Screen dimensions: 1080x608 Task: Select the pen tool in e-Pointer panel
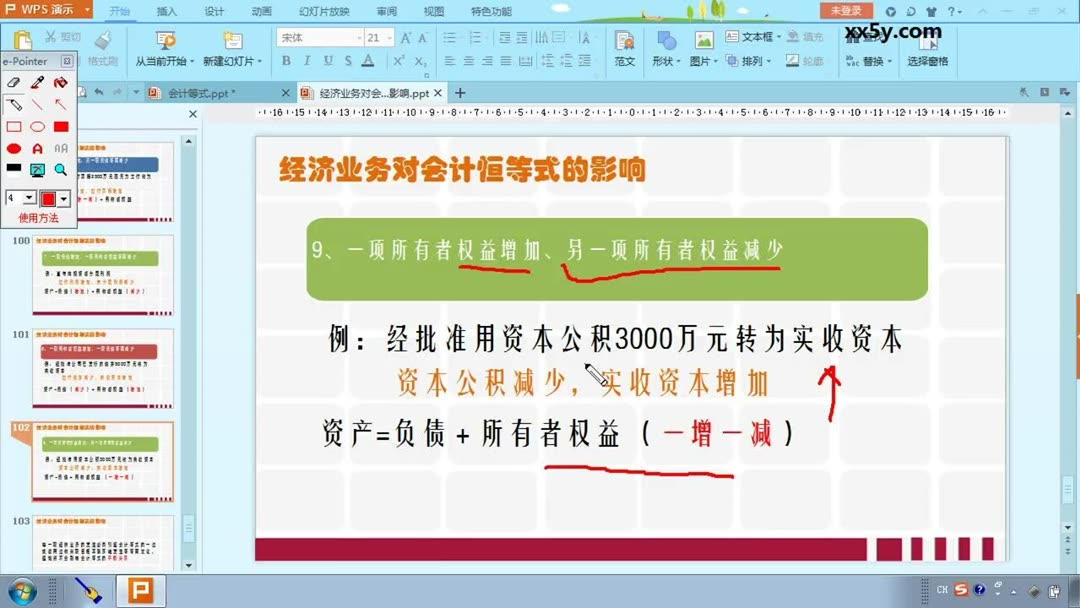pyautogui.click(x=36, y=82)
